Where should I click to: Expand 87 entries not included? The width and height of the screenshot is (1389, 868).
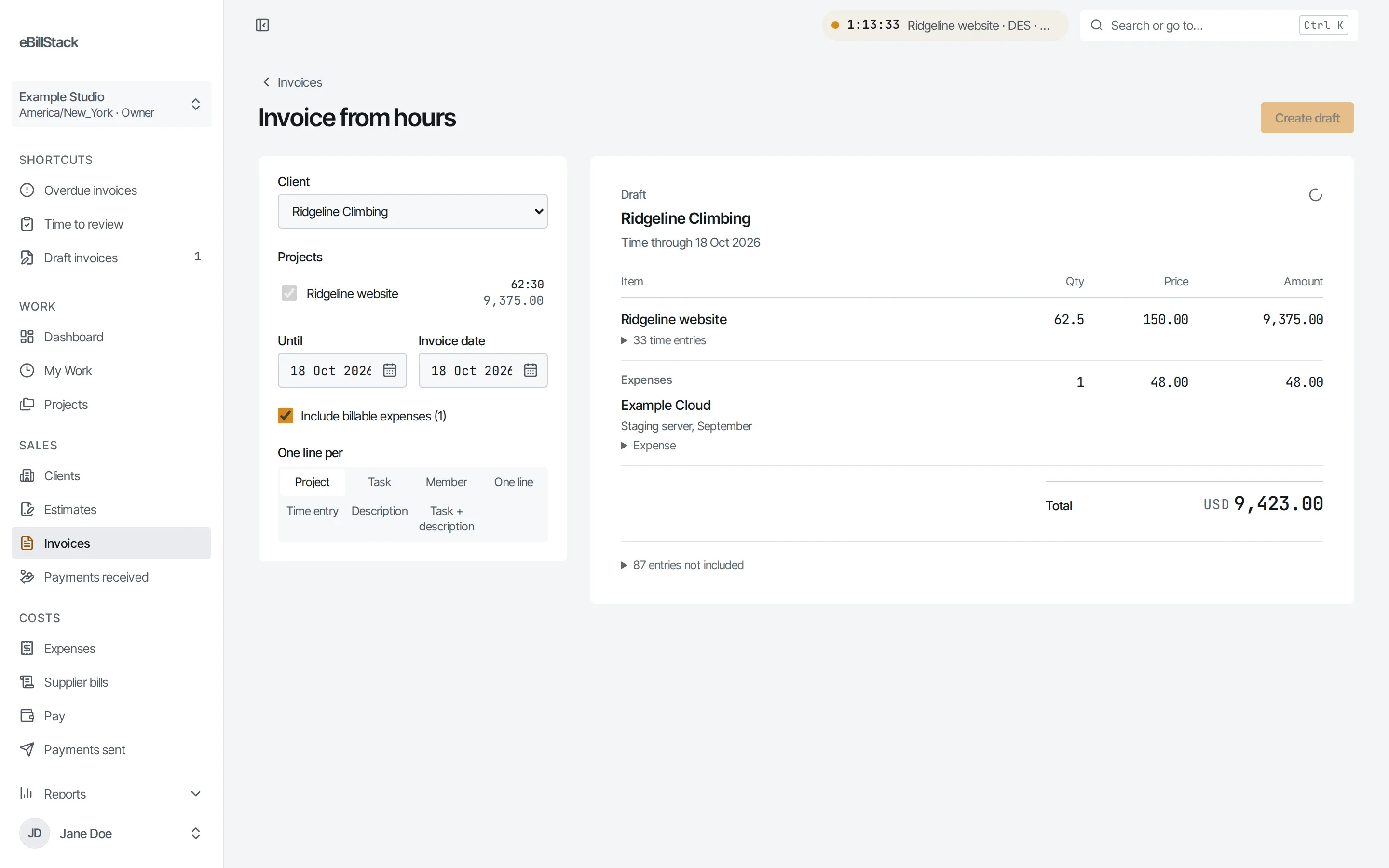point(682,565)
